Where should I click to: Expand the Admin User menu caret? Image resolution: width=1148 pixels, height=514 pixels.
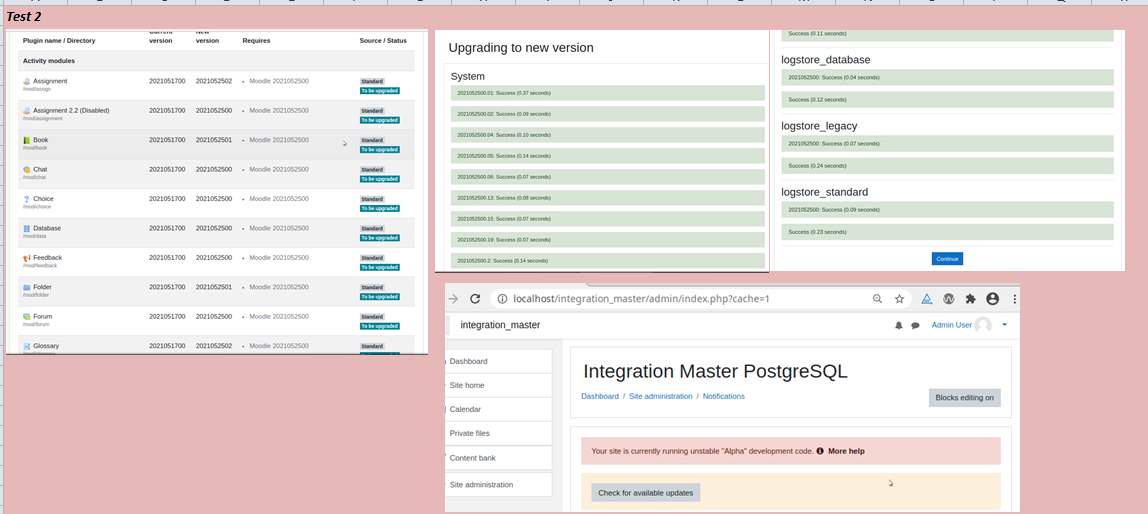[1004, 324]
